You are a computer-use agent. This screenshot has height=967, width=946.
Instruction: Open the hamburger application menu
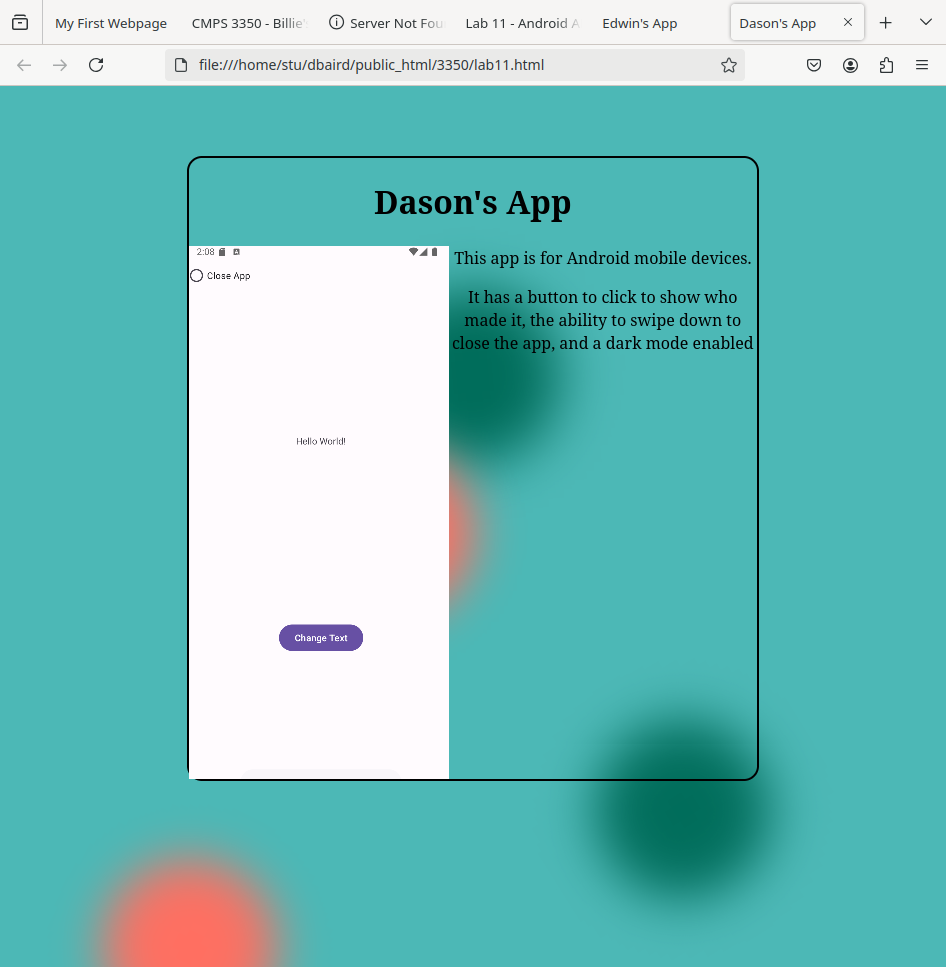(922, 65)
